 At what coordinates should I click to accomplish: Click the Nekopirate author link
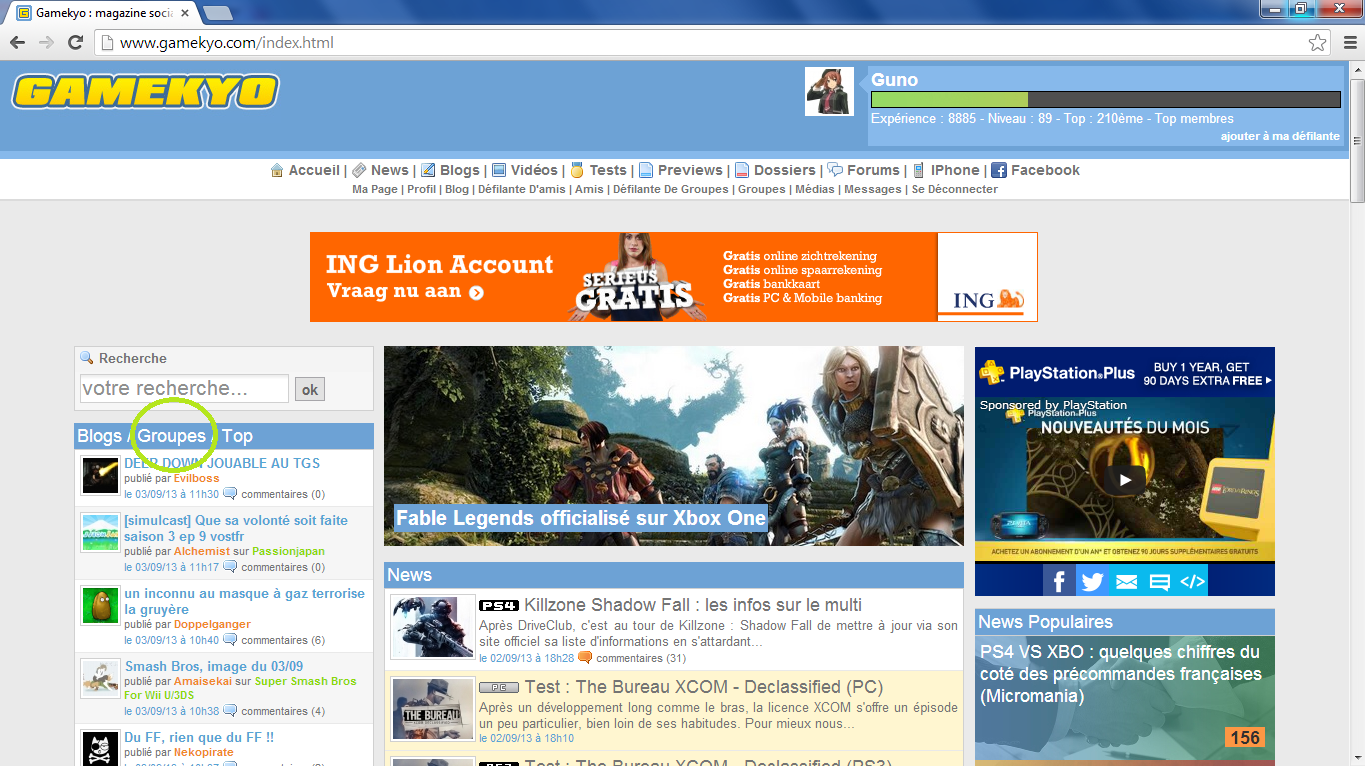(204, 752)
